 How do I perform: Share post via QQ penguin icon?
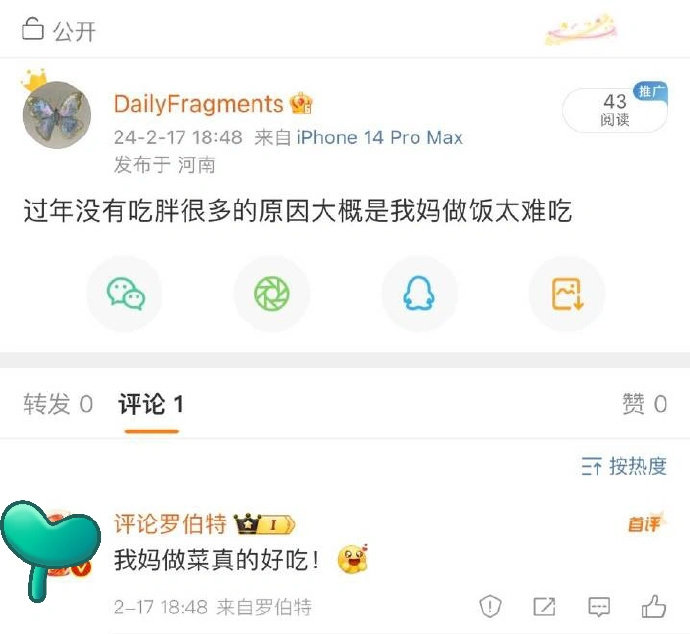coord(419,293)
